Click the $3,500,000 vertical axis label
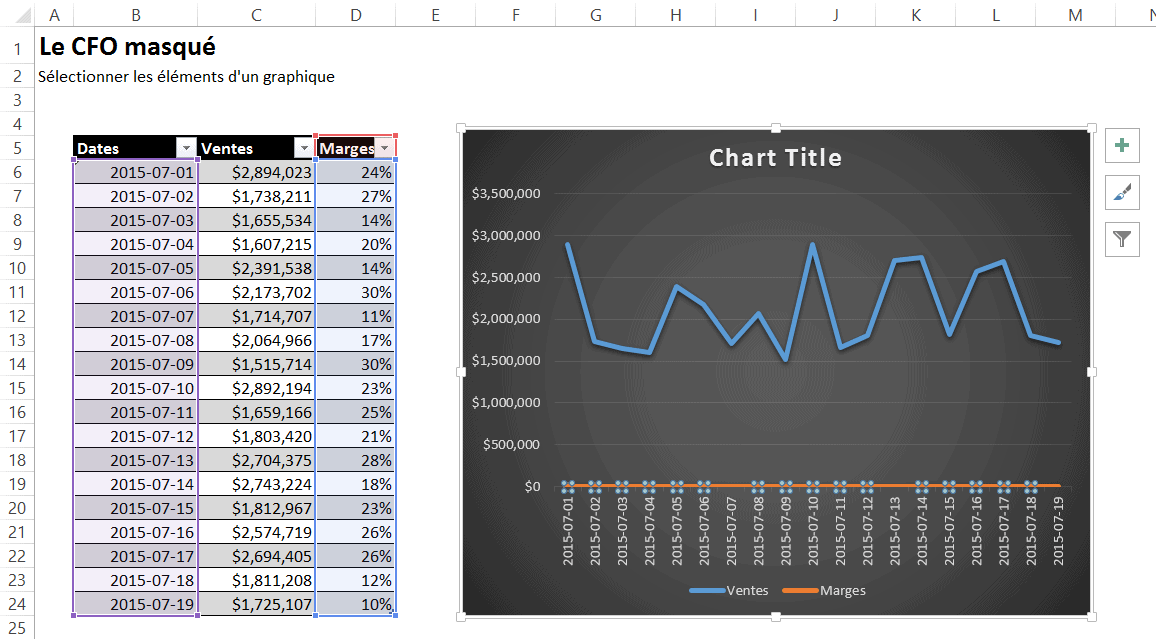This screenshot has height=639, width=1156. point(506,194)
